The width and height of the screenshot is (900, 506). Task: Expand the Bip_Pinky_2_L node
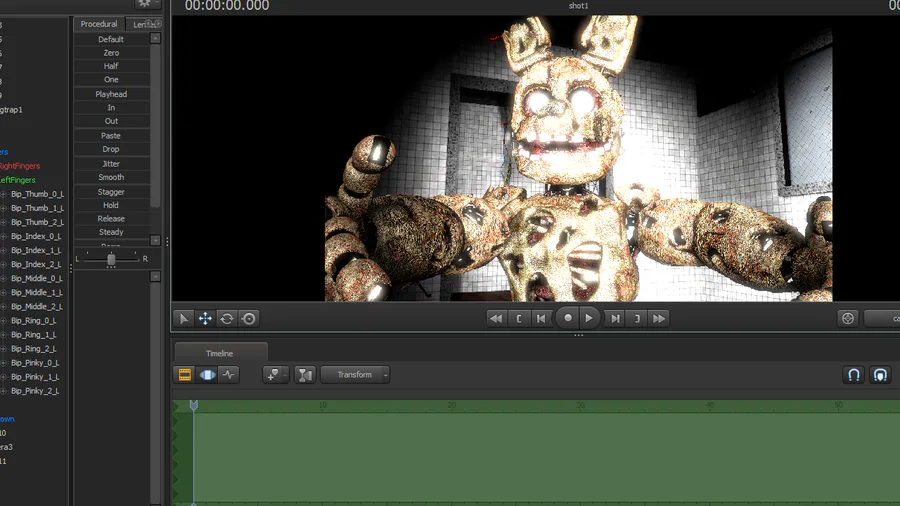[3, 391]
